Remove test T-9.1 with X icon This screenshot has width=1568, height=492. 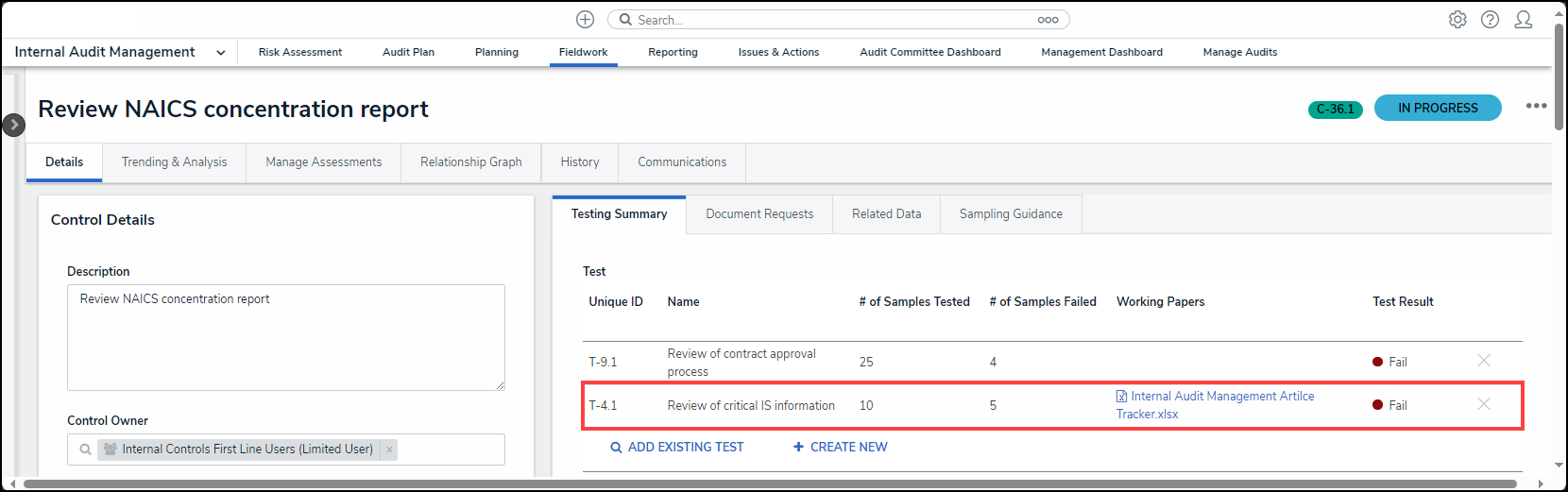point(1483,361)
